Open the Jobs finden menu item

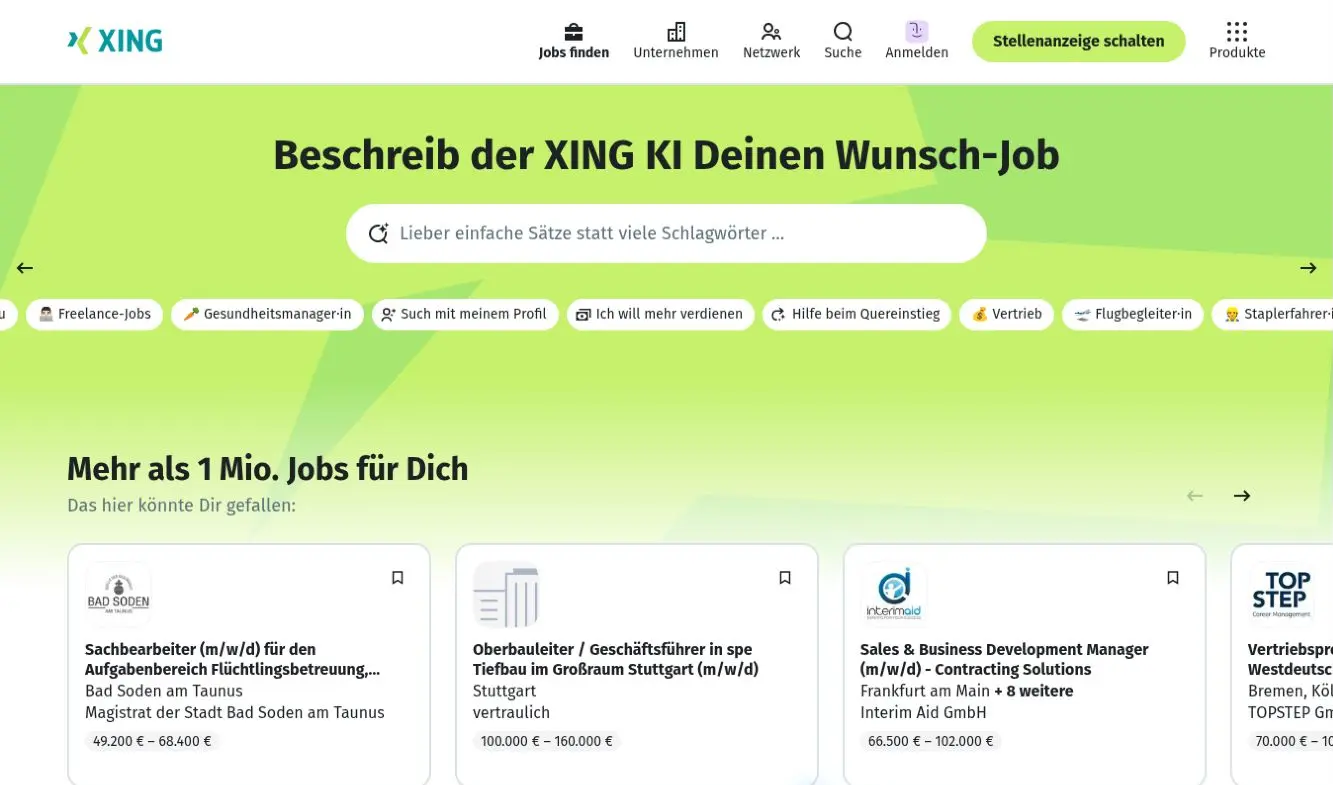point(573,42)
